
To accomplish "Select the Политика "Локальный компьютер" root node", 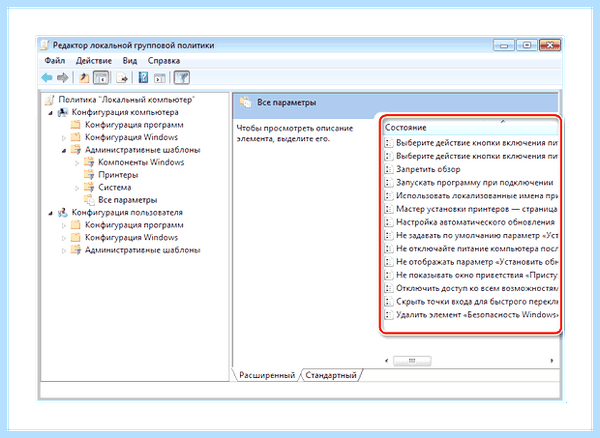I will point(126,100).
